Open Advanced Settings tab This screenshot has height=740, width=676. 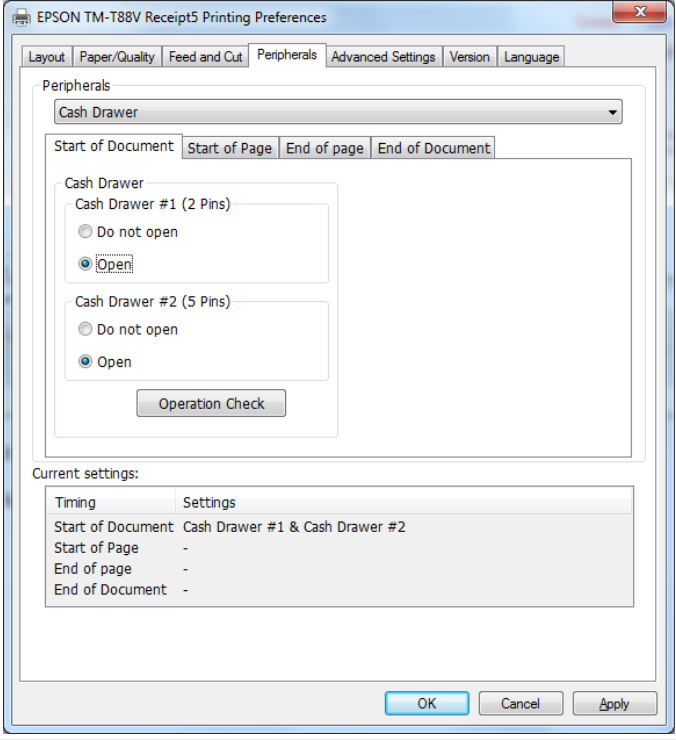(x=383, y=57)
